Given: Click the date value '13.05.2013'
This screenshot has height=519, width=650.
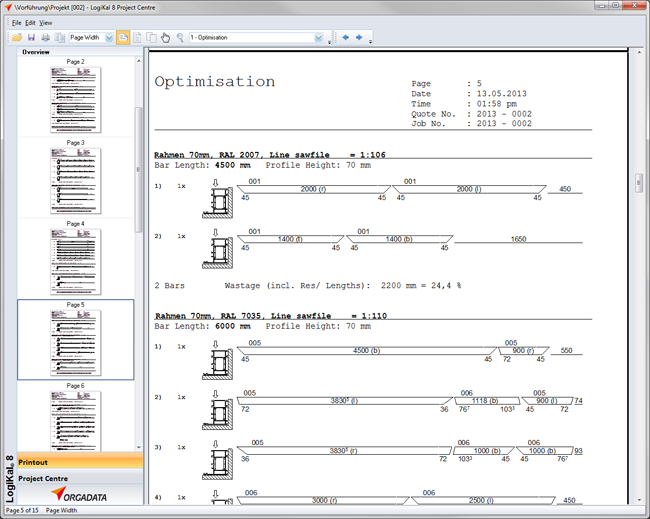Looking at the screenshot, I should coord(502,94).
